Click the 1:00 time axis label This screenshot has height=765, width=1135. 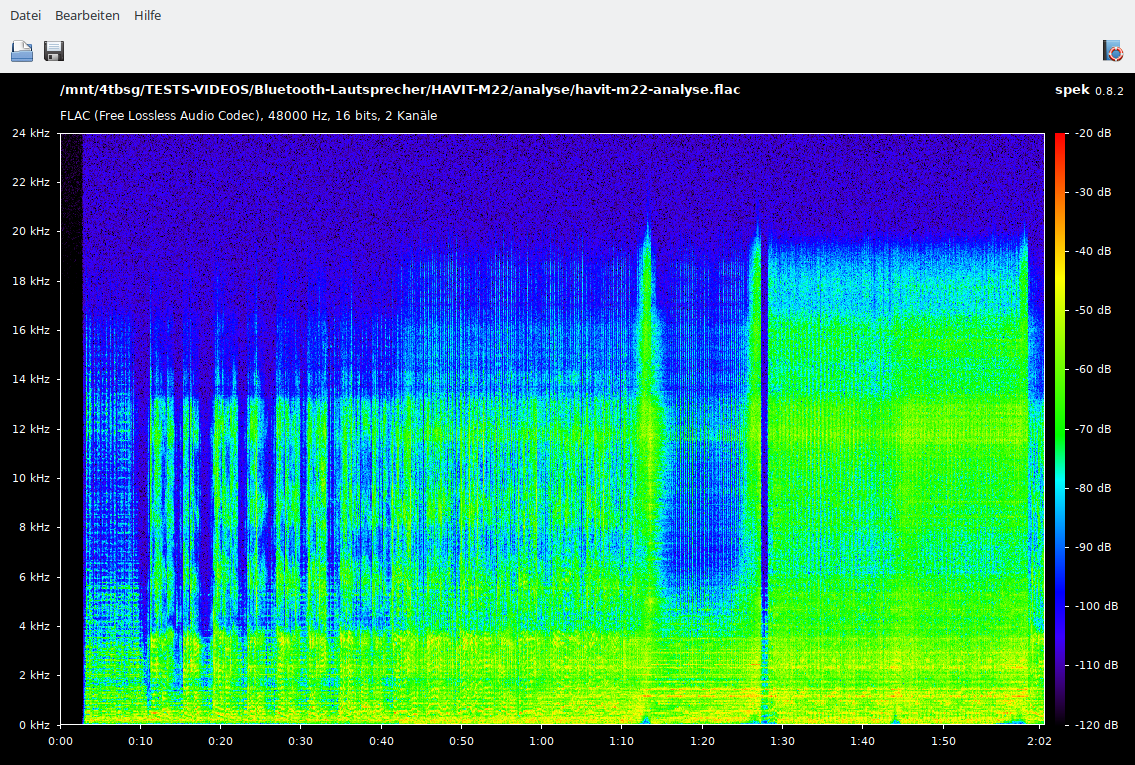point(541,741)
